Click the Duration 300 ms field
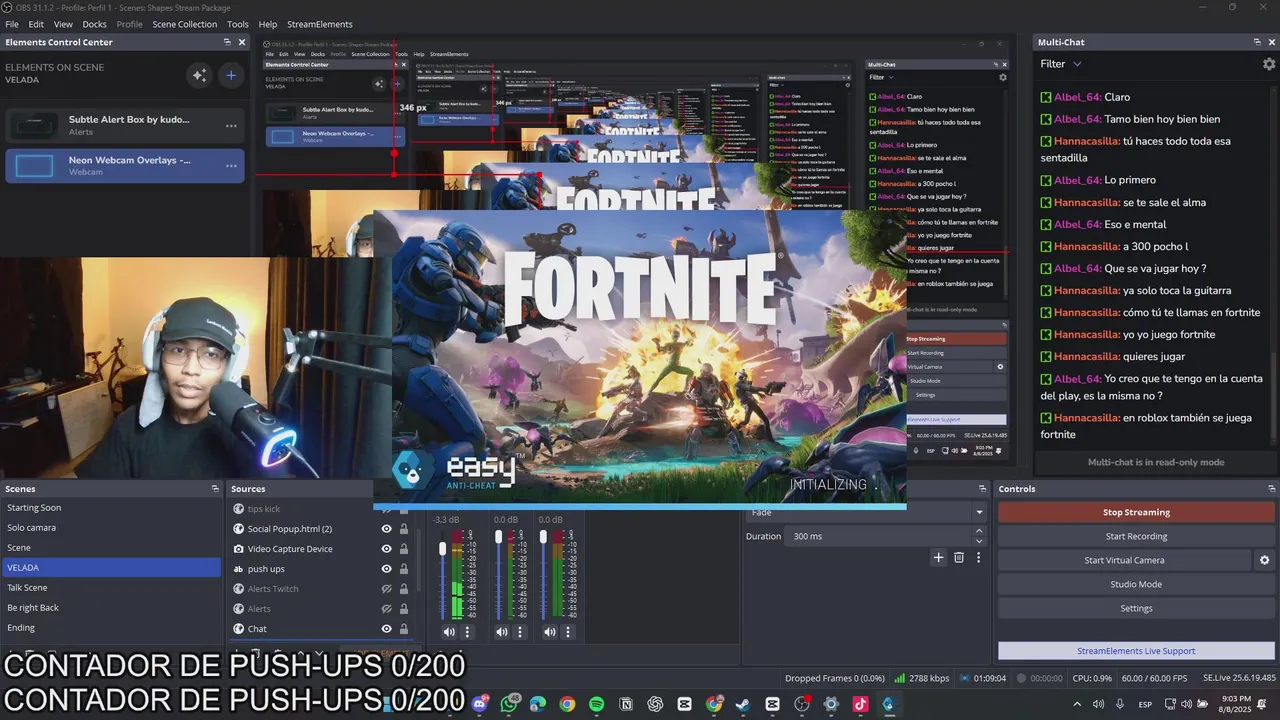 pyautogui.click(x=877, y=536)
